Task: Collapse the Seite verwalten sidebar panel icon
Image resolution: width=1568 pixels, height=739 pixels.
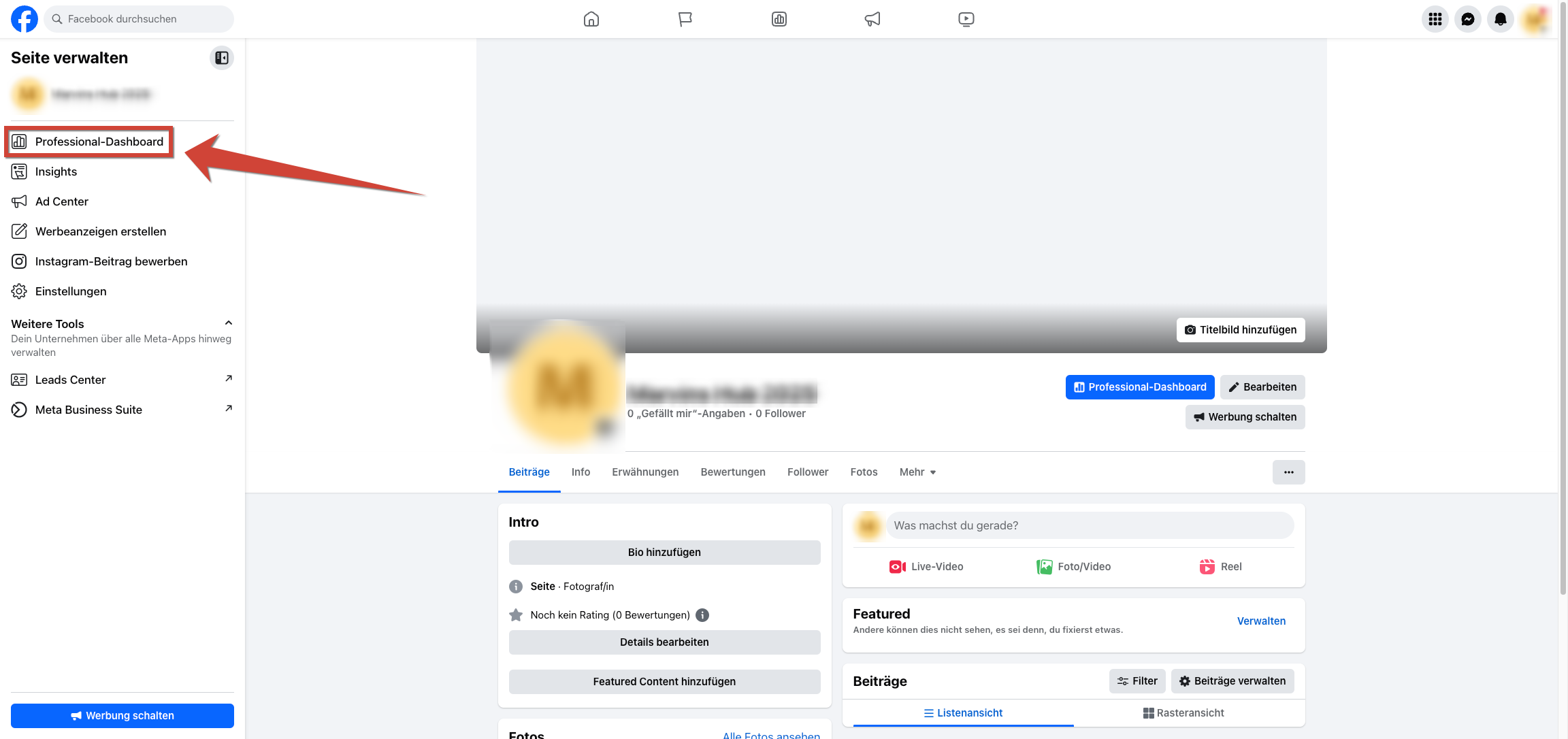Action: pyautogui.click(x=221, y=58)
